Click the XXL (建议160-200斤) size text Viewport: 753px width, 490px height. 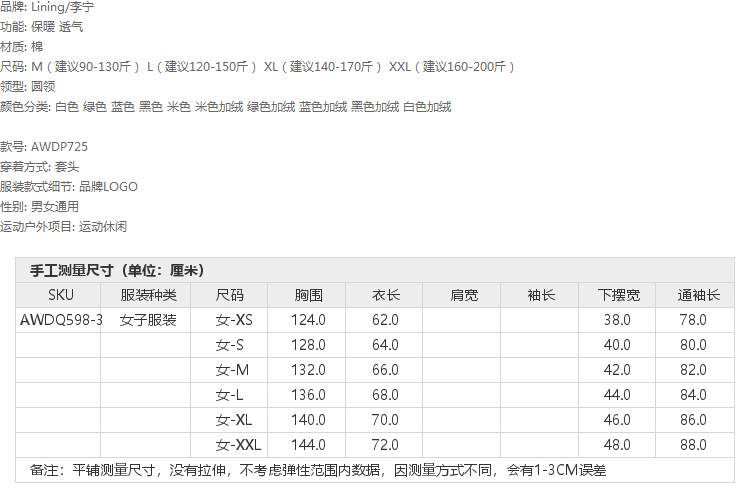[452, 67]
